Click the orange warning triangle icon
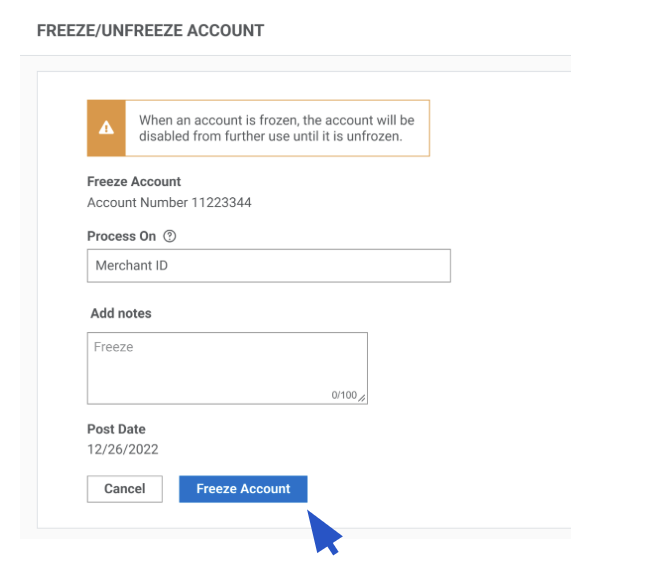 (106, 128)
